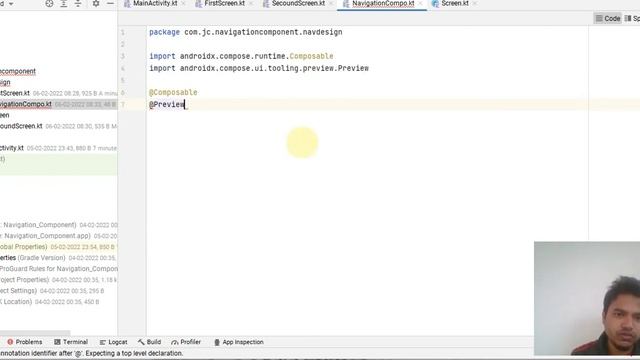The height and width of the screenshot is (360, 640).
Task: Select the Navigation_Component build file entry
Action: tap(58, 225)
